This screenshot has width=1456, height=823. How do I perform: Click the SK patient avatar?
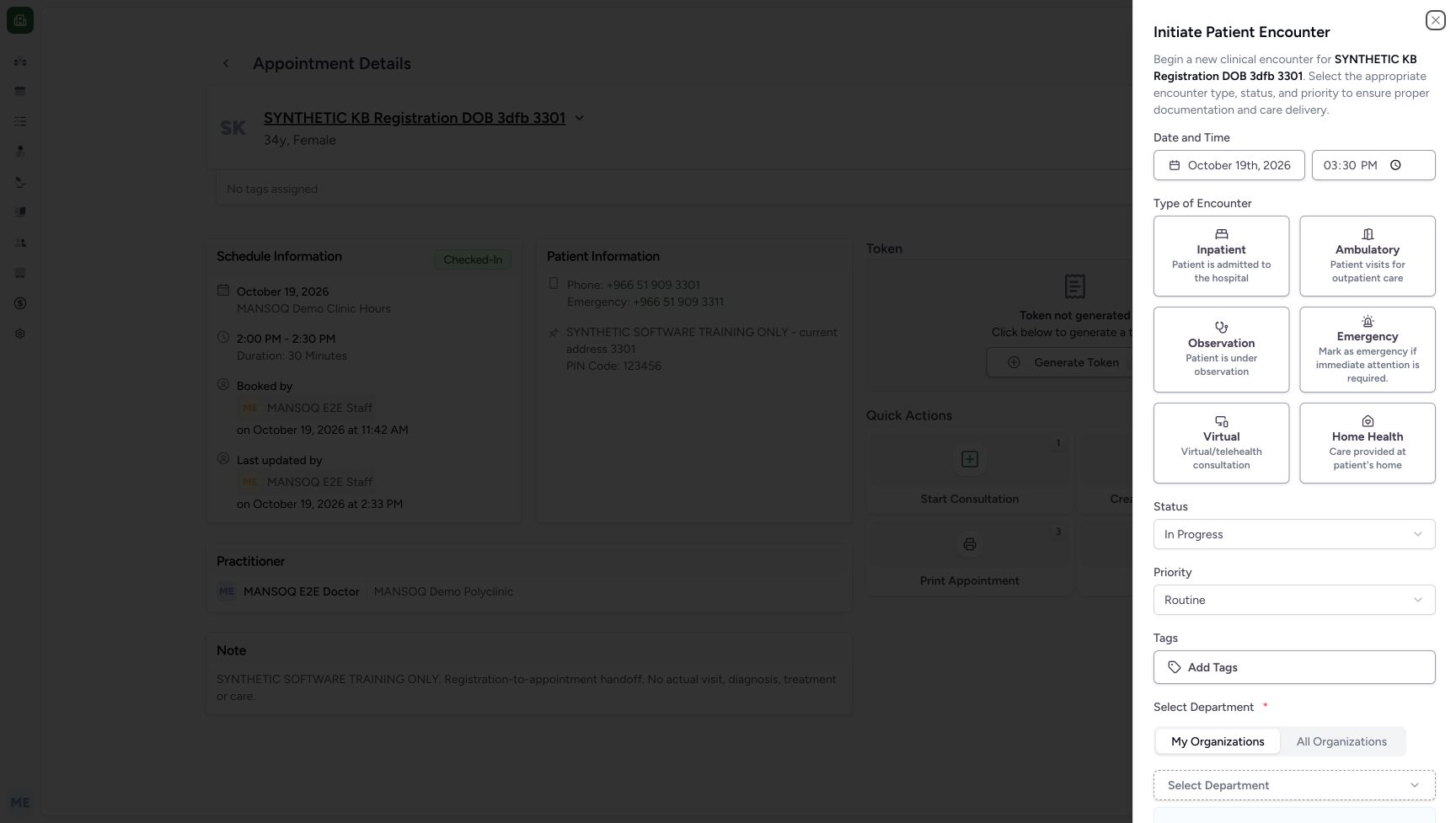click(x=233, y=128)
